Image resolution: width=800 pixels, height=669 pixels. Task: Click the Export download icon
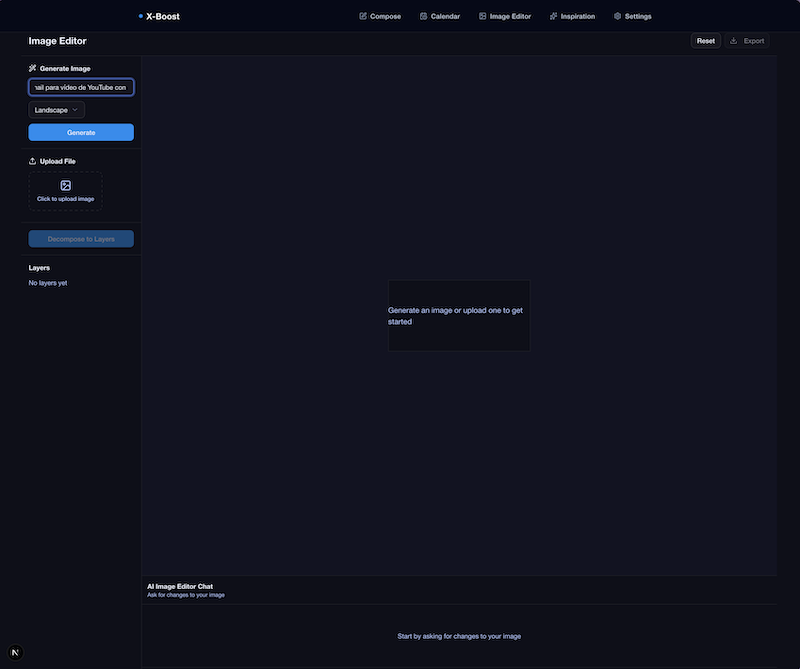[734, 41]
